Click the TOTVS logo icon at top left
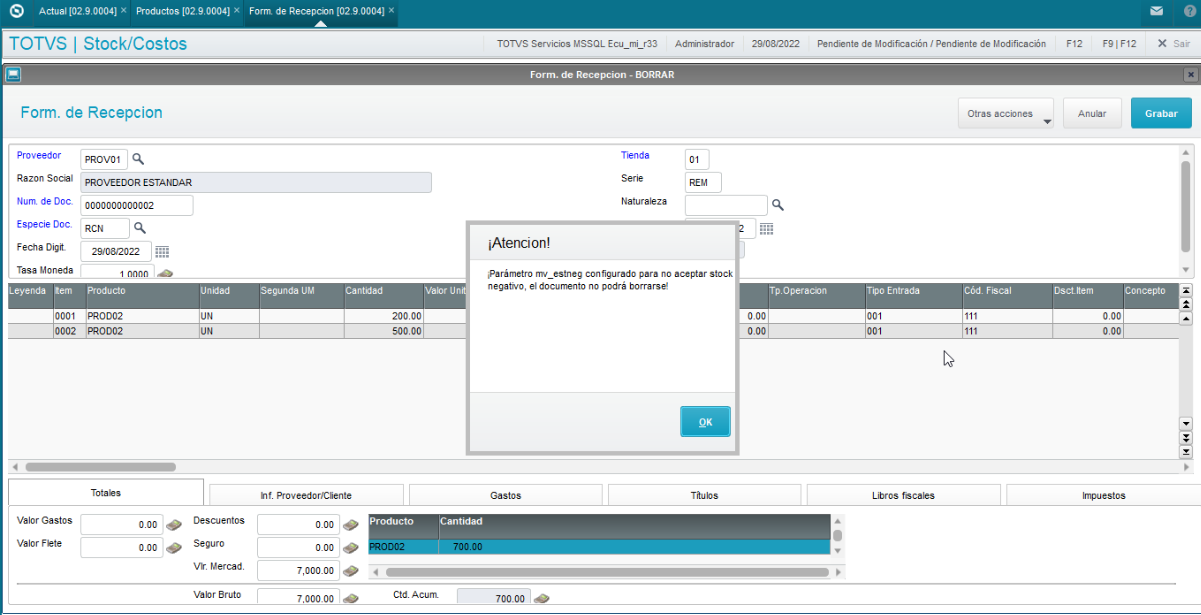The height and width of the screenshot is (615, 1201). point(16,11)
